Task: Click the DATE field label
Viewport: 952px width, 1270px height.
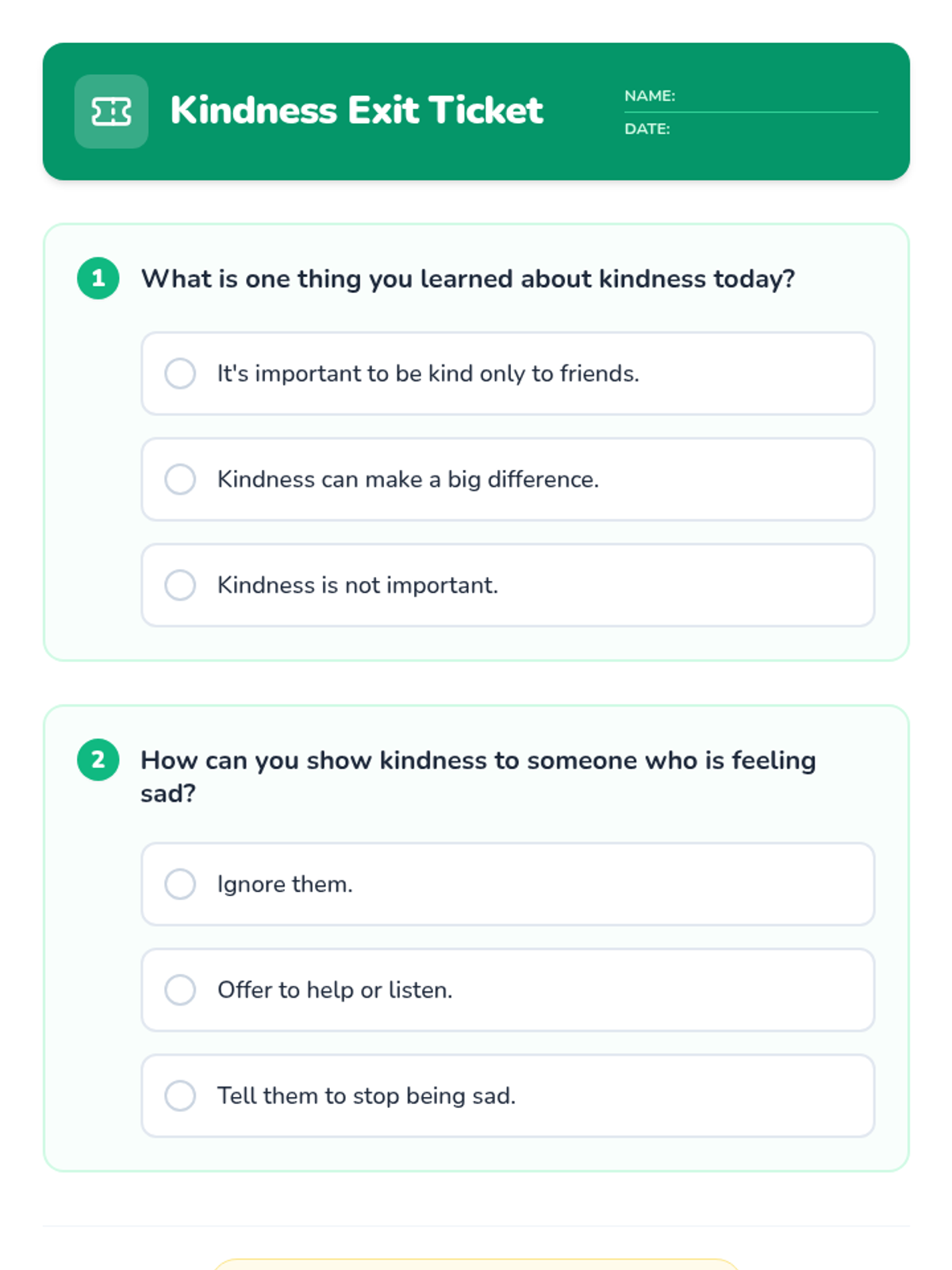Action: (647, 129)
